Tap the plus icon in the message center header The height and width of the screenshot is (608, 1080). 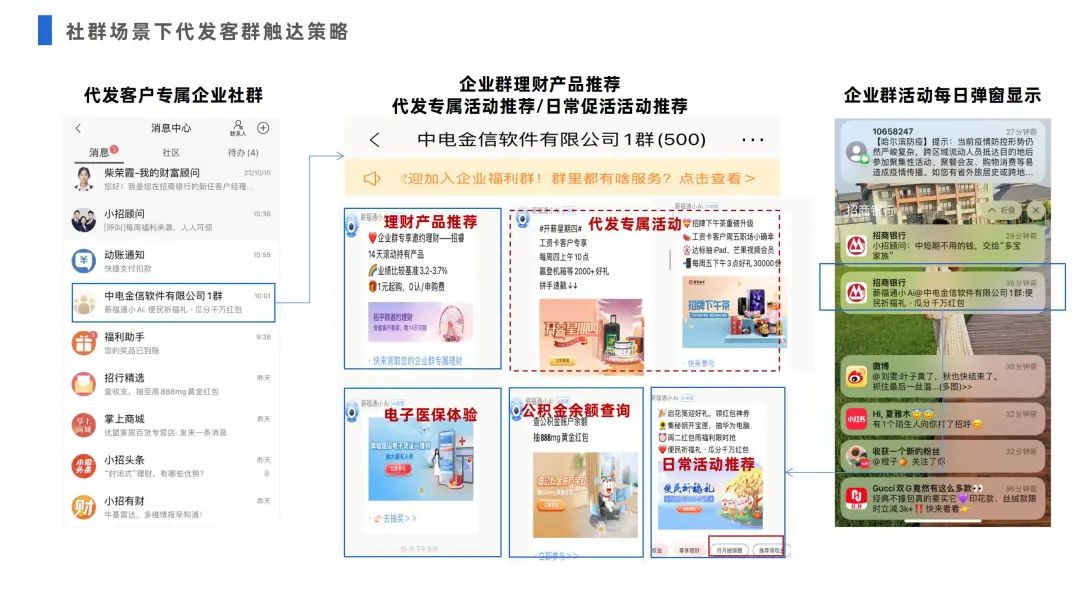coord(262,128)
